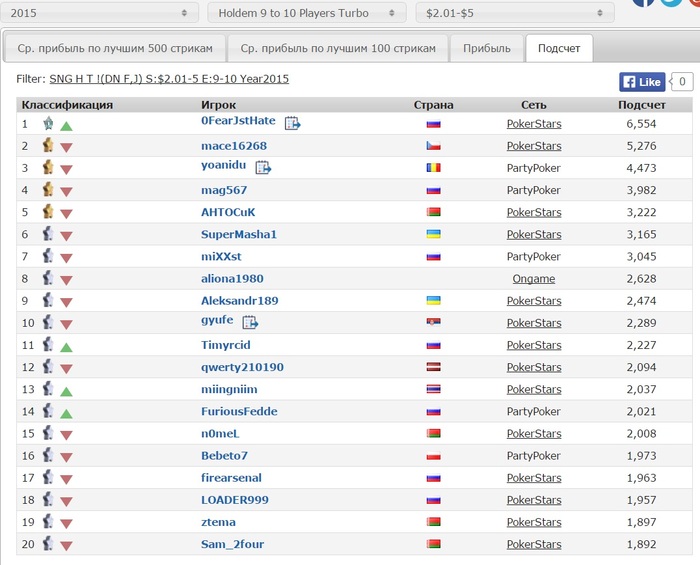The width and height of the screenshot is (700, 565).
Task: Click the Russia flag for 0FearJstHate
Action: (433, 124)
